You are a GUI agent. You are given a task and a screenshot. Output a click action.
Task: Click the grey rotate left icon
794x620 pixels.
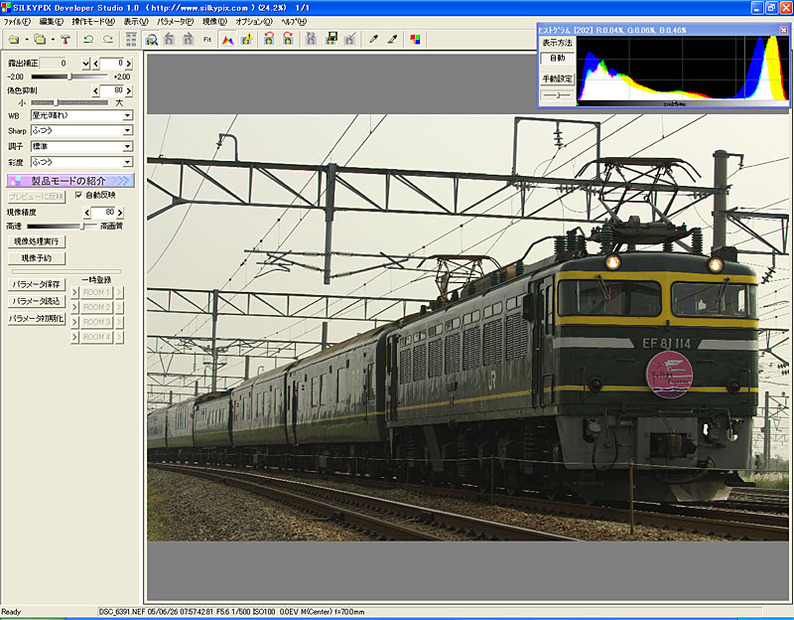(x=170, y=40)
